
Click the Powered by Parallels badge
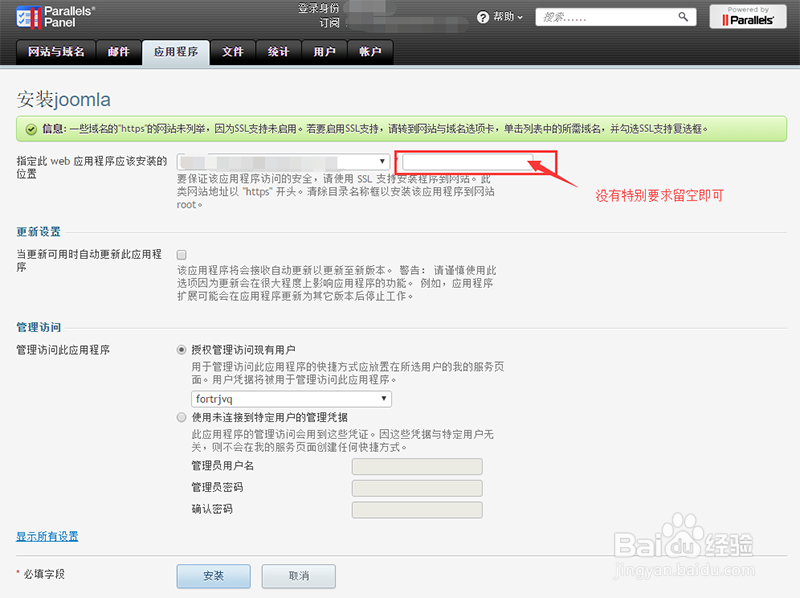tap(747, 16)
